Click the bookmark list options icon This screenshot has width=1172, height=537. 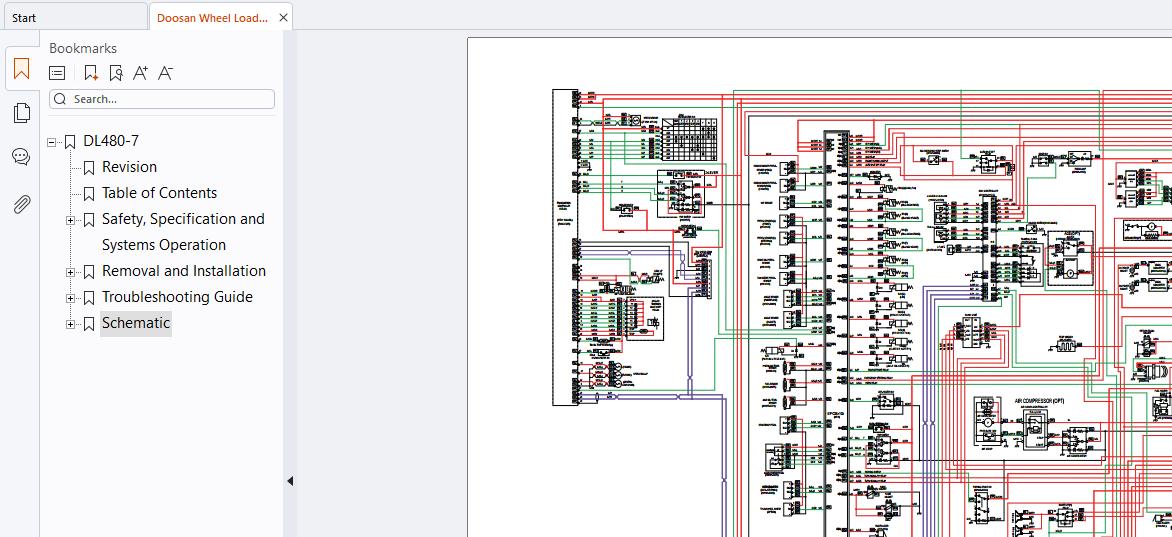(57, 73)
